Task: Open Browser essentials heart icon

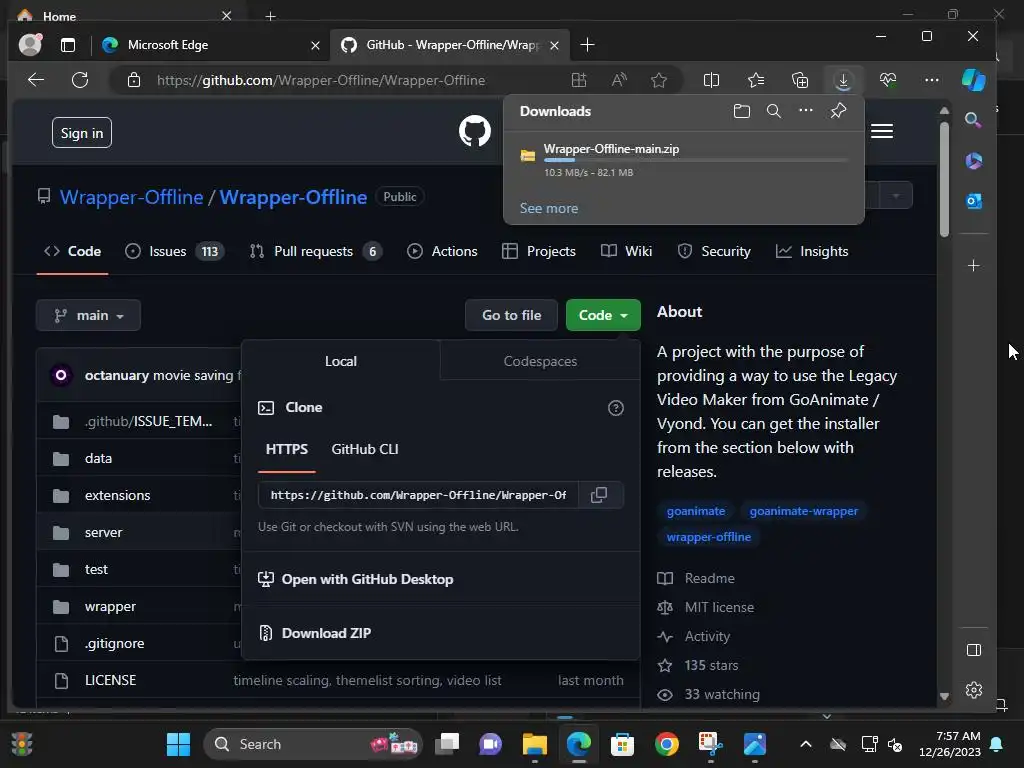Action: pos(888,80)
